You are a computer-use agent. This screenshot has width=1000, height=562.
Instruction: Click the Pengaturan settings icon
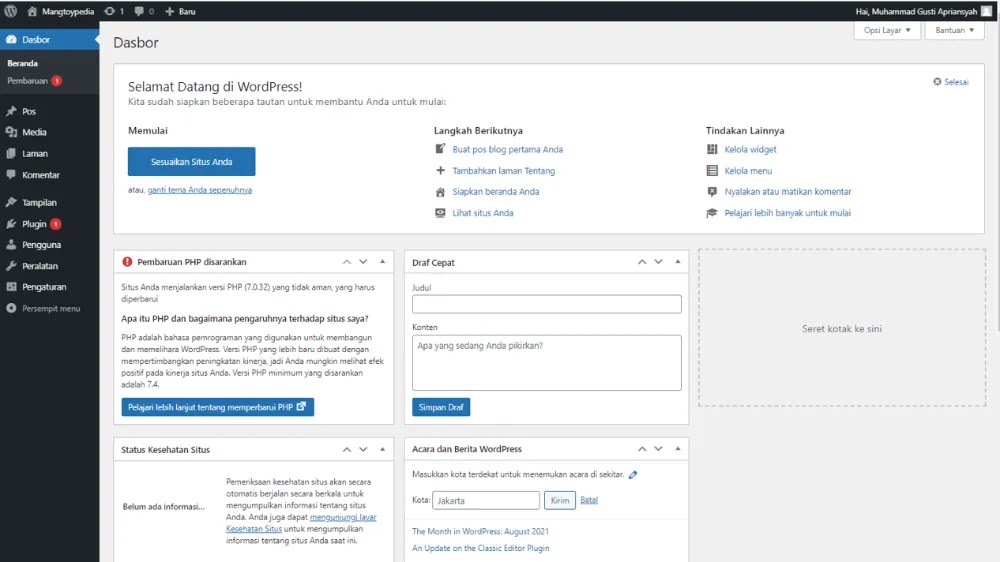(11, 286)
